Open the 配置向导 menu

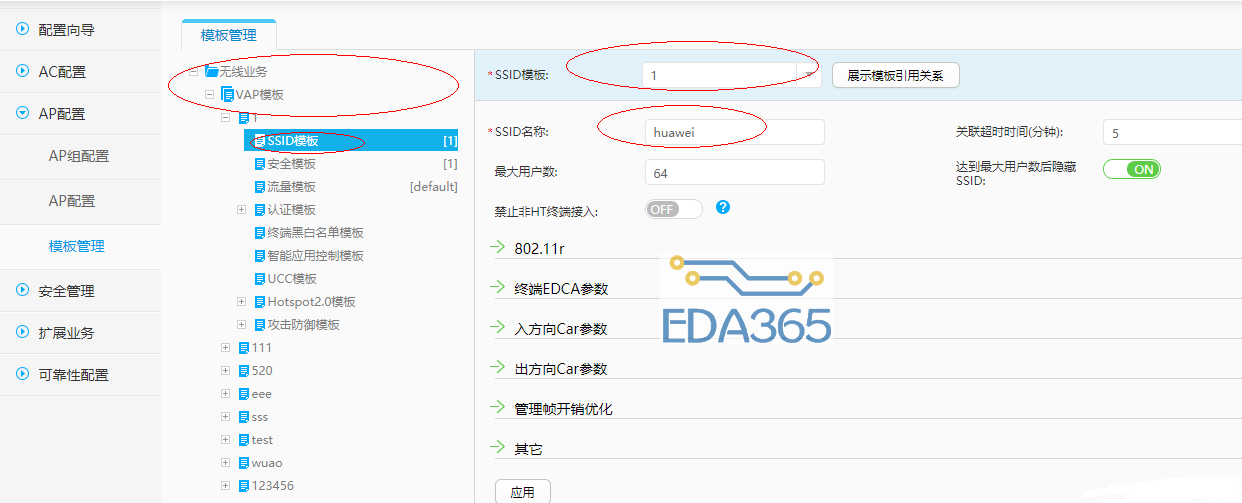(x=66, y=30)
